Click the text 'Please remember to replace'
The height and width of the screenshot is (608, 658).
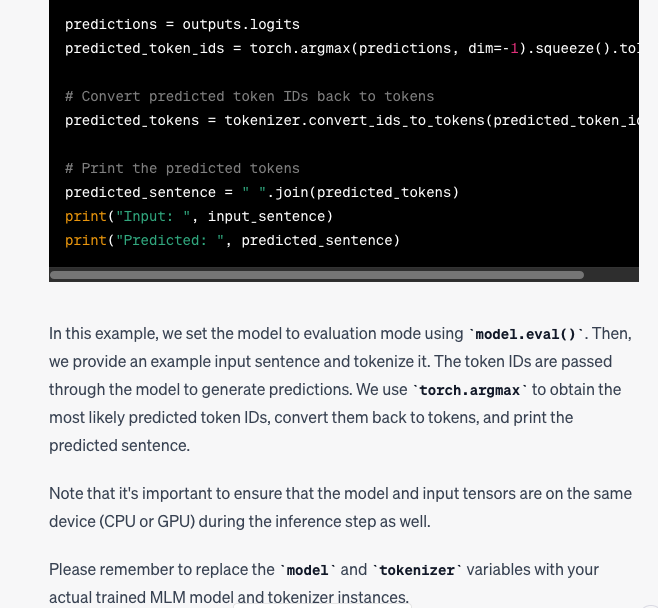pos(160,570)
